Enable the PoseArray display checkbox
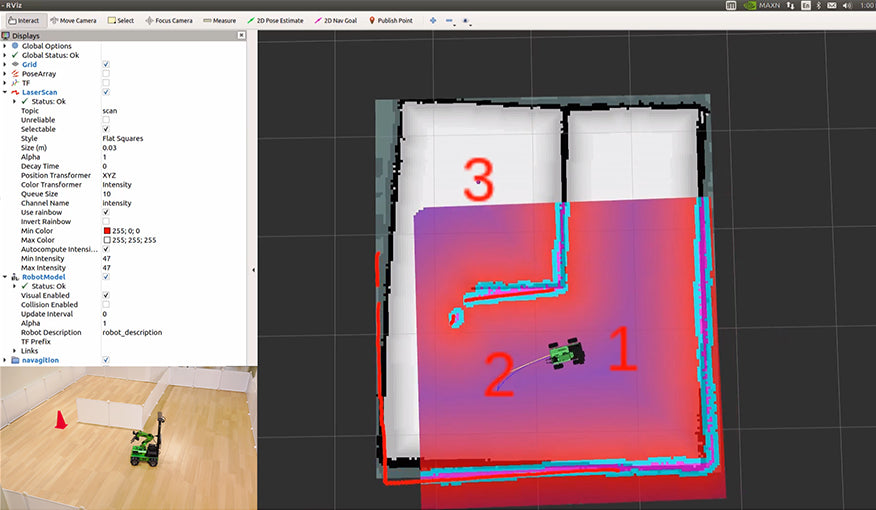Screen dimensions: 876x510 pyautogui.click(x=106, y=73)
